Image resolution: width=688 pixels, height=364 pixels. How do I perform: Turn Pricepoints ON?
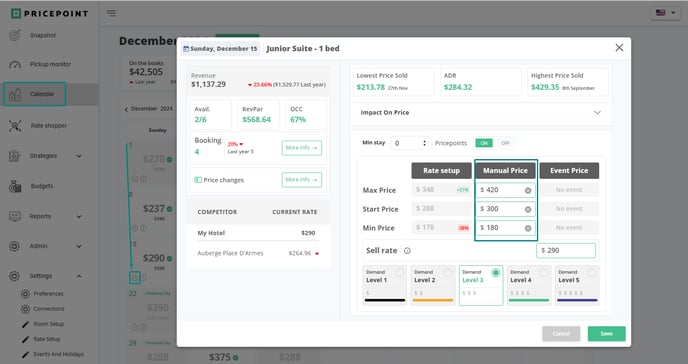click(484, 143)
